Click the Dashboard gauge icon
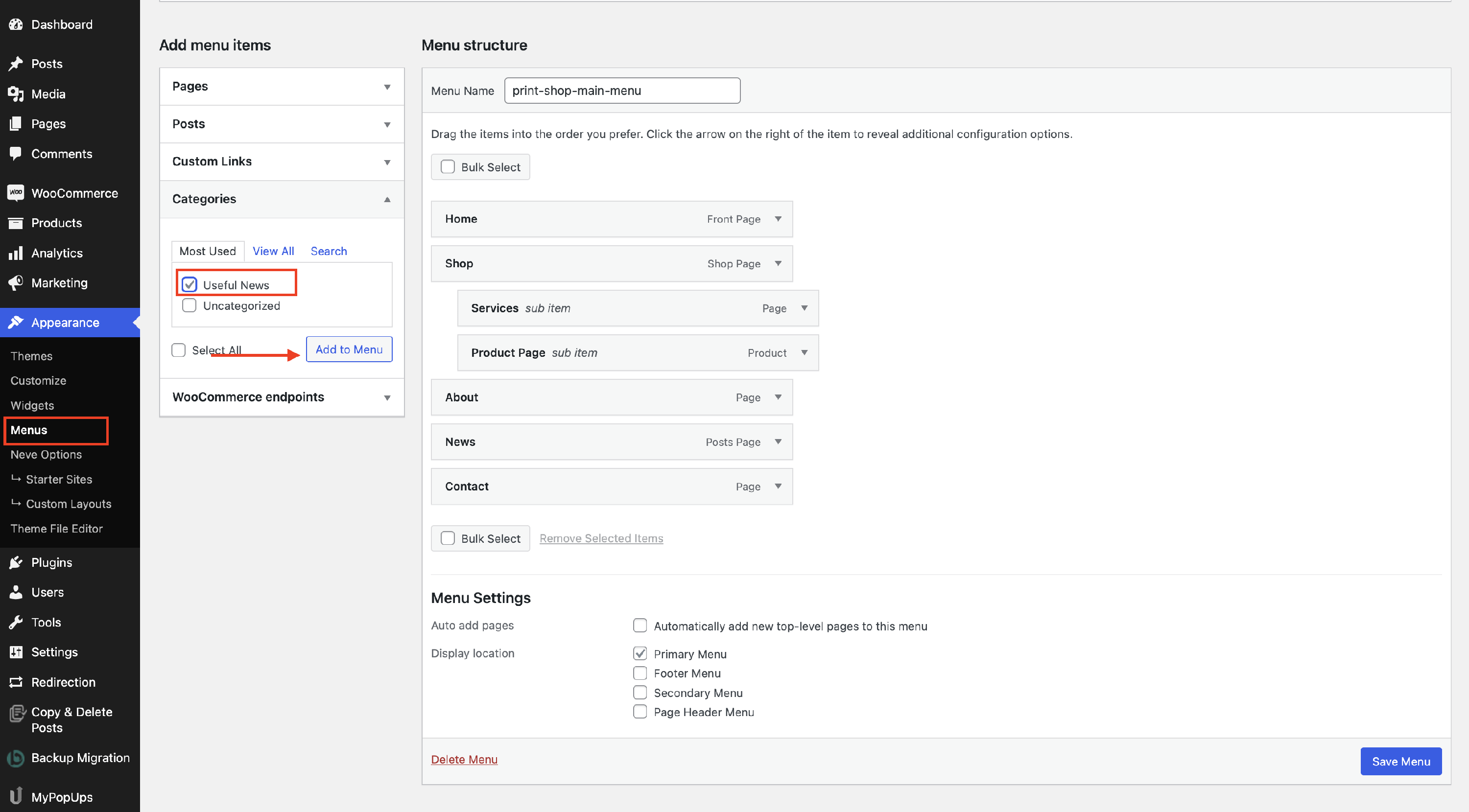Image resolution: width=1469 pixels, height=812 pixels. (15, 24)
